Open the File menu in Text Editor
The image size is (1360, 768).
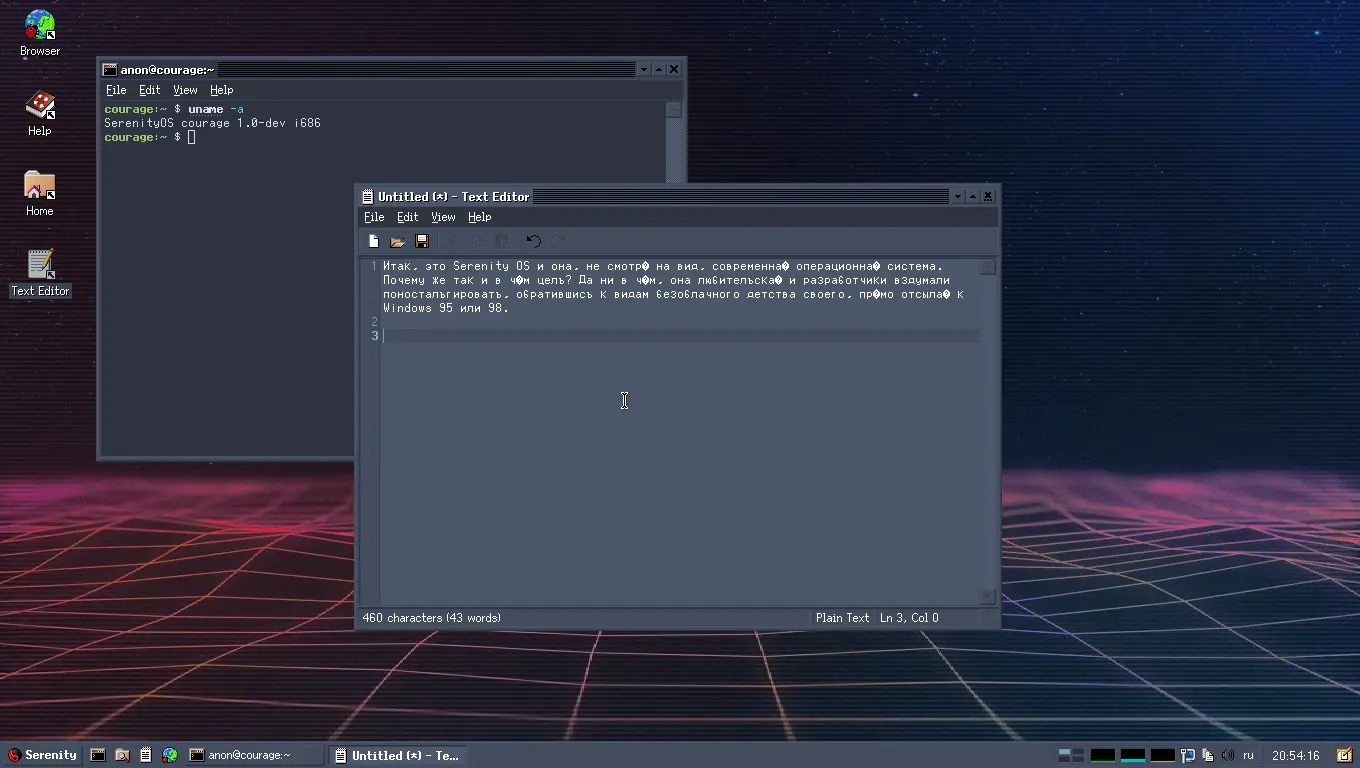pos(374,217)
